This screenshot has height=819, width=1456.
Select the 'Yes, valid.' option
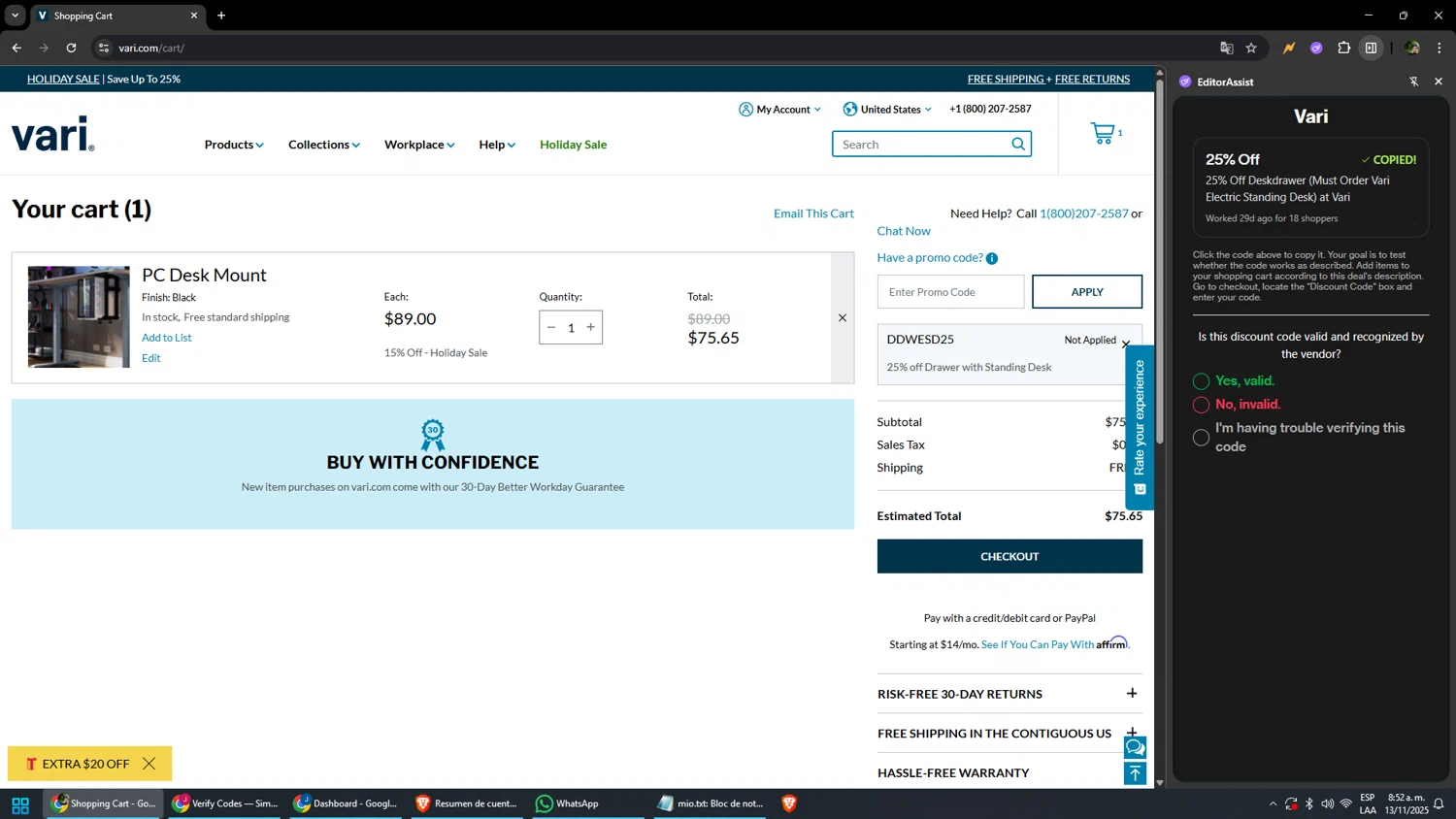click(x=1201, y=381)
